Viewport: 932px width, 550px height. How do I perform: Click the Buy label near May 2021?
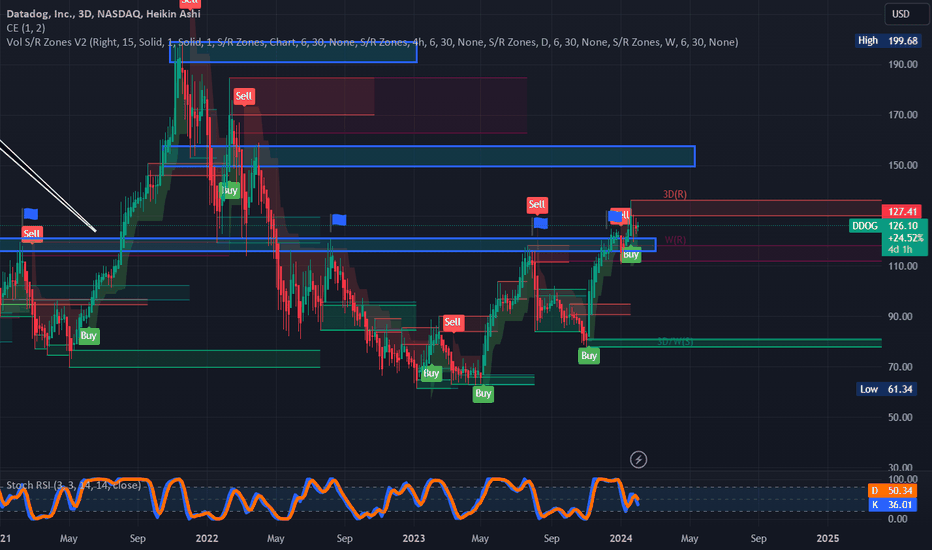coord(89,336)
